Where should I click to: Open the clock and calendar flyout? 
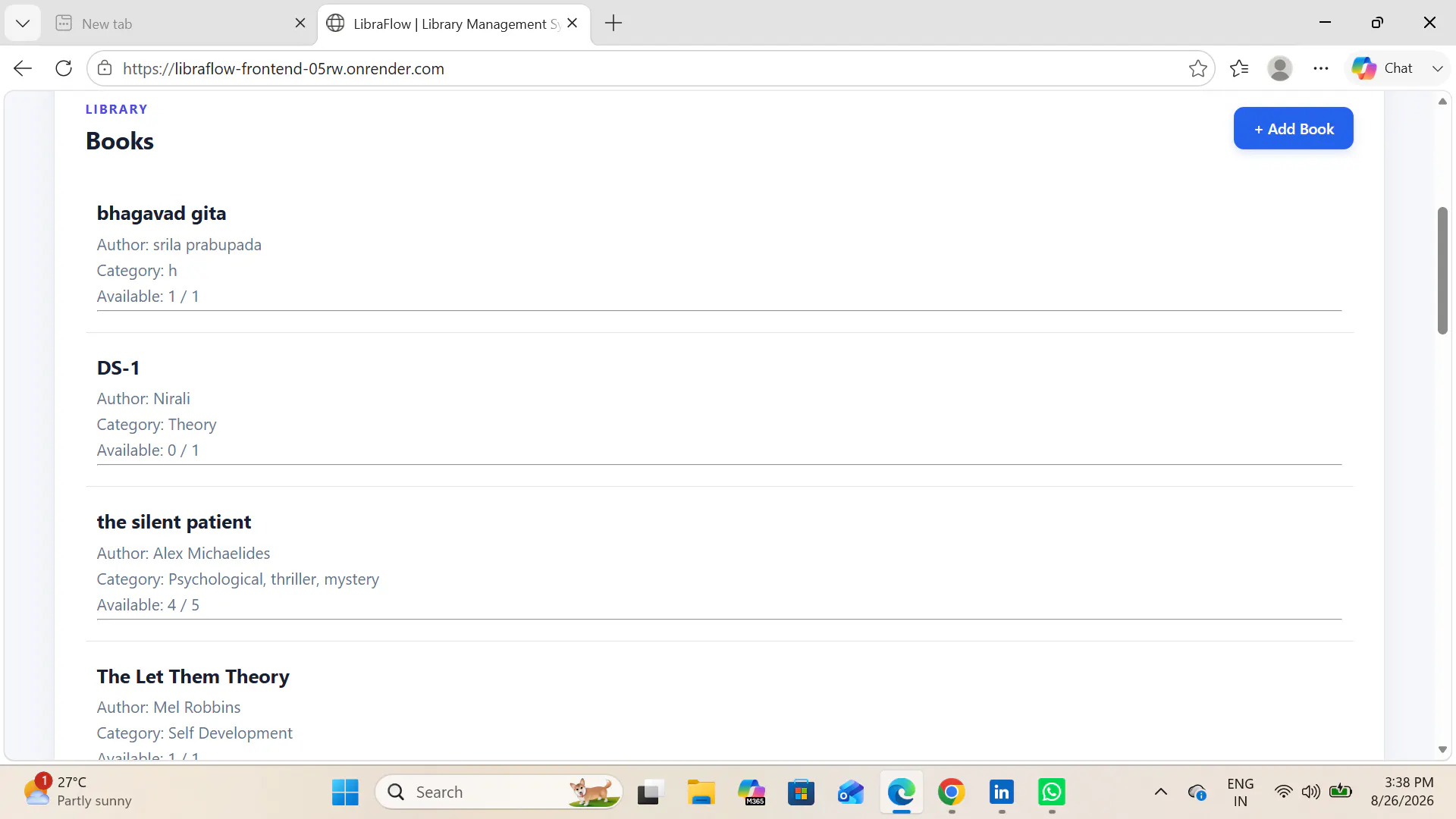[x=1402, y=792]
